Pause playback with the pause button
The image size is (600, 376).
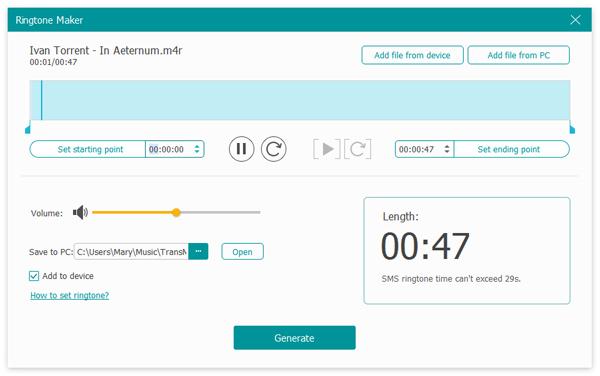click(x=241, y=149)
